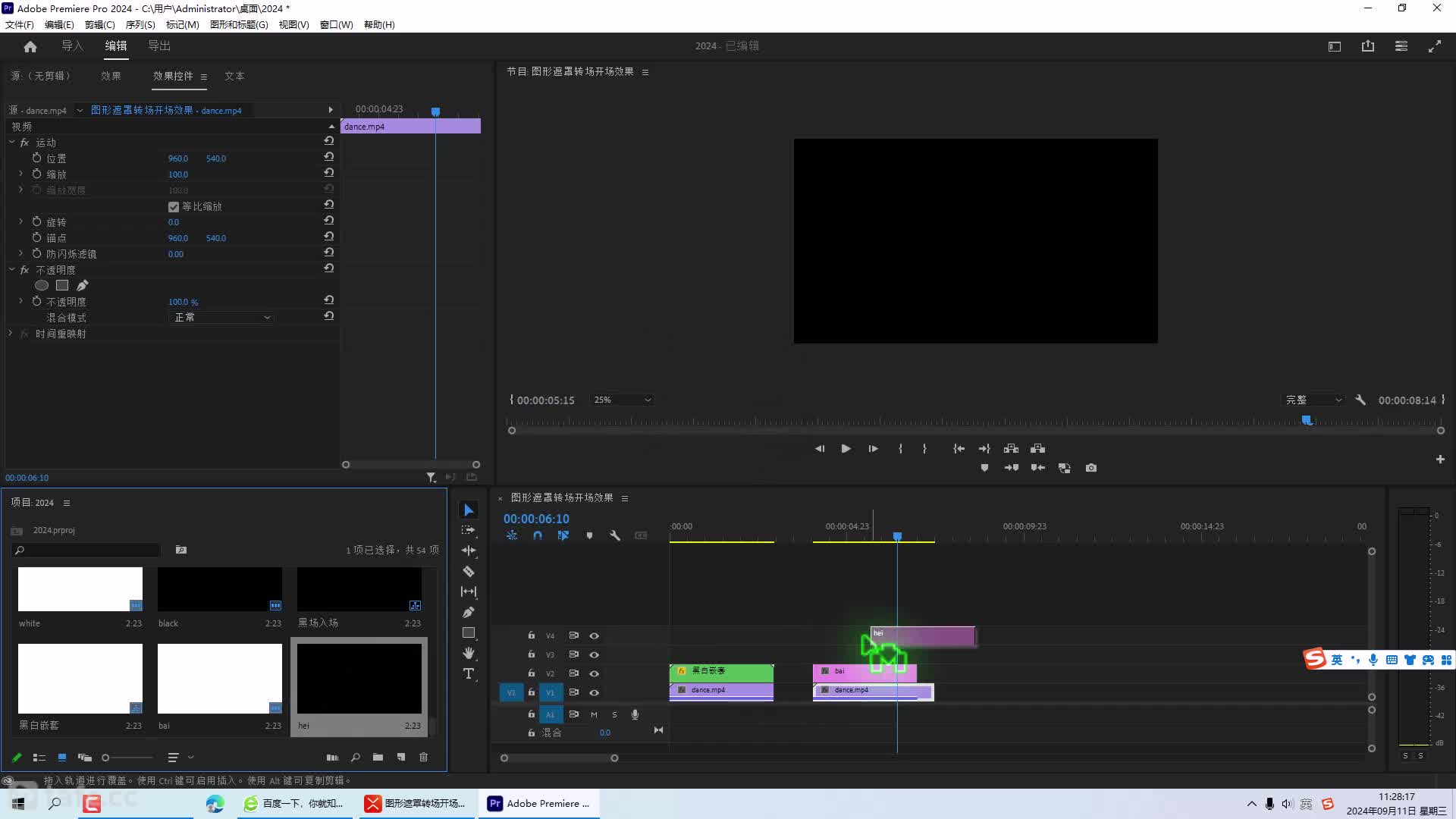Viewport: 1456px width, 819px height.
Task: Mute the A1 audio track
Action: pyautogui.click(x=594, y=714)
